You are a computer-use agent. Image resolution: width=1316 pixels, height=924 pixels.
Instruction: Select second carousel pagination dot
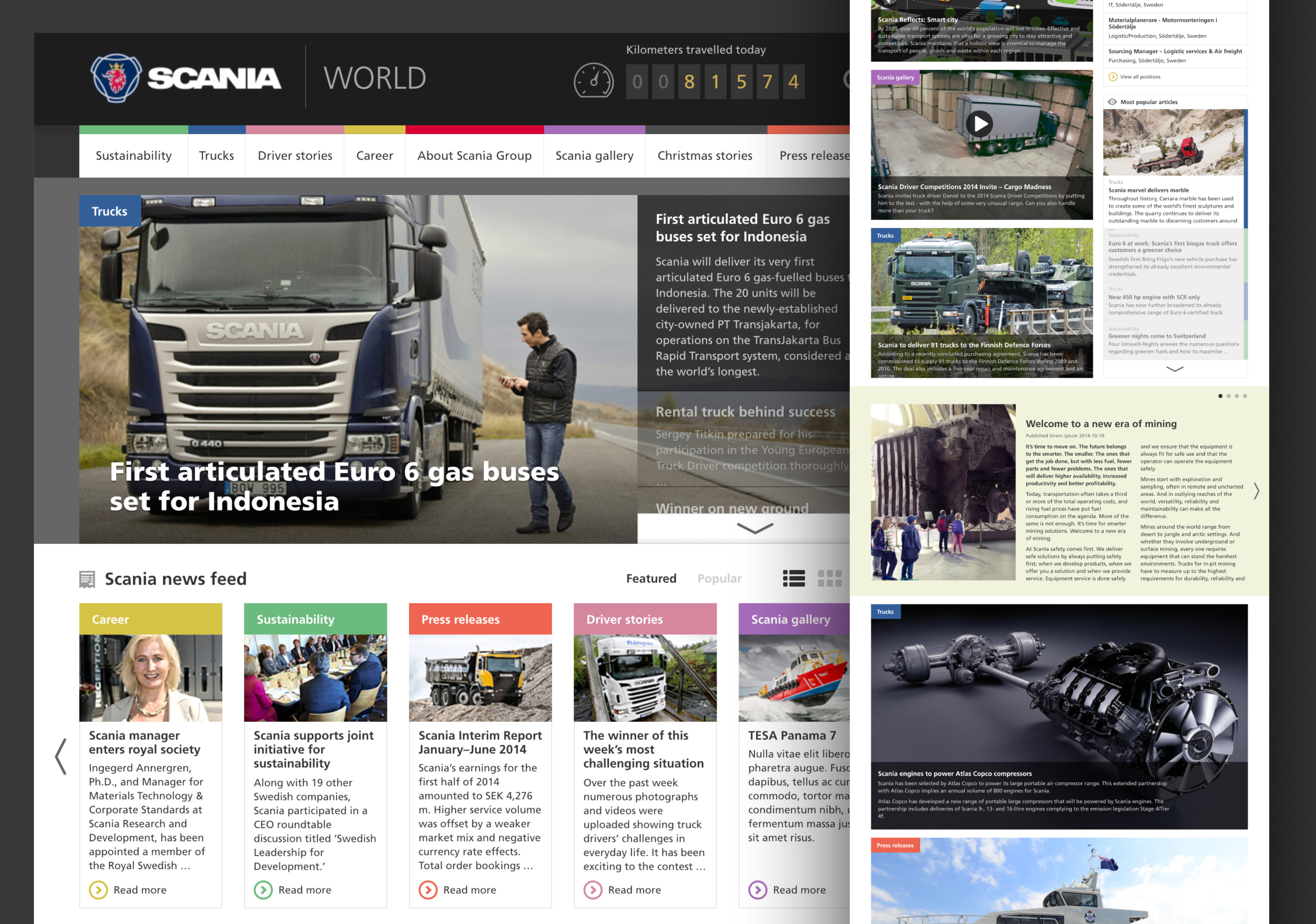point(1228,396)
